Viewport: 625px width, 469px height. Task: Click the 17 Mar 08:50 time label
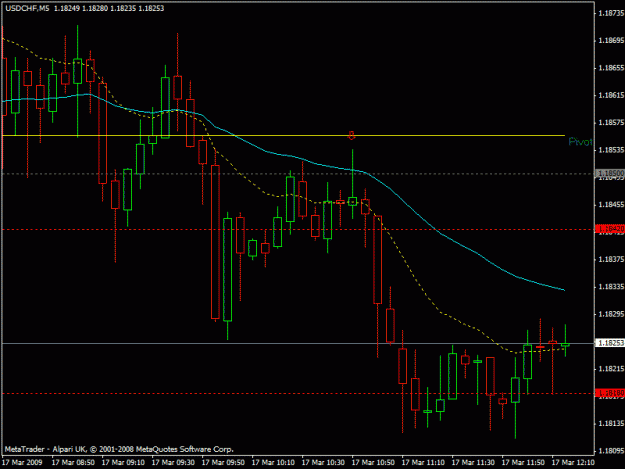(73, 463)
